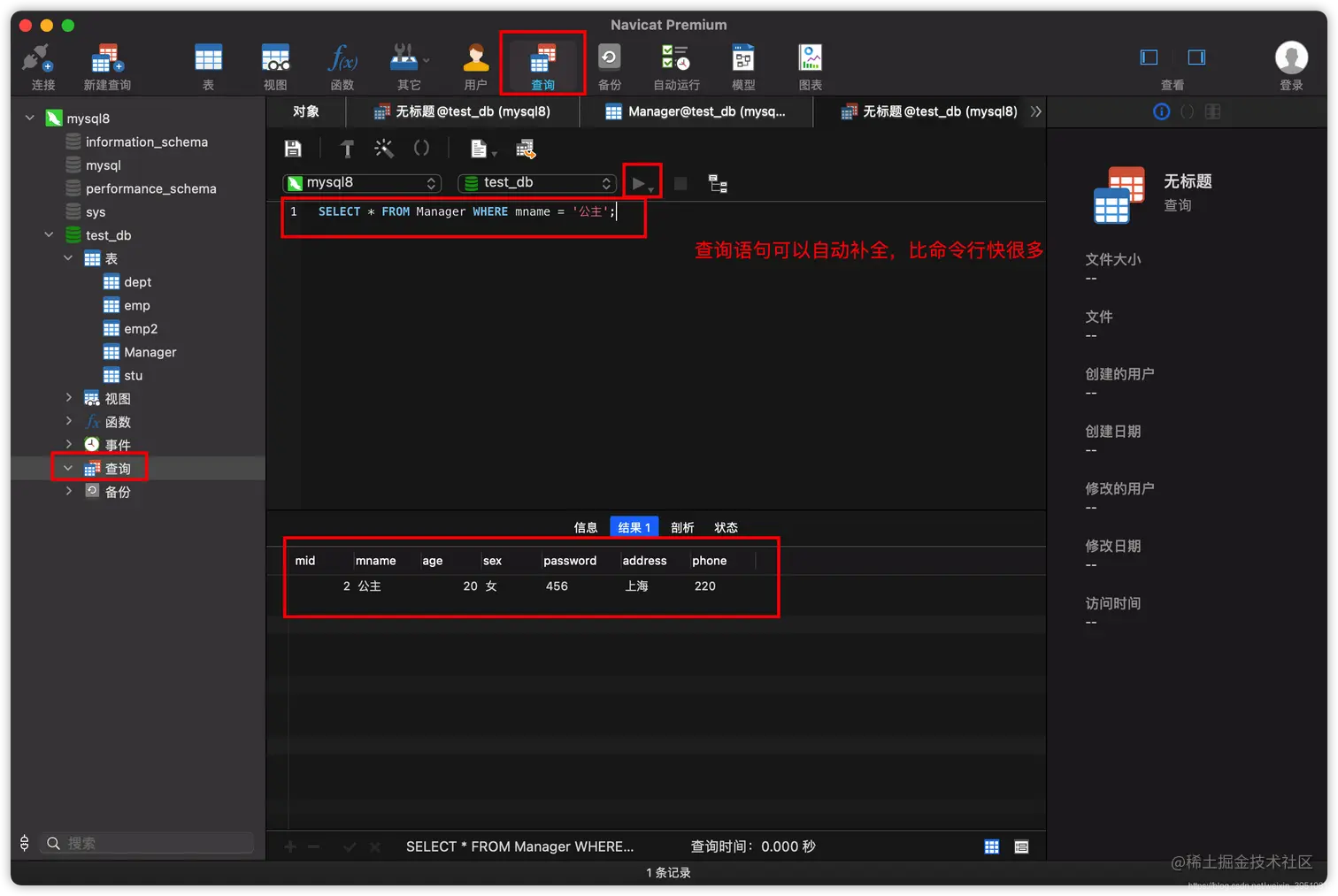This screenshot has height=896, width=1338.
Task: Open the 用户 users toolbar icon
Action: (475, 66)
